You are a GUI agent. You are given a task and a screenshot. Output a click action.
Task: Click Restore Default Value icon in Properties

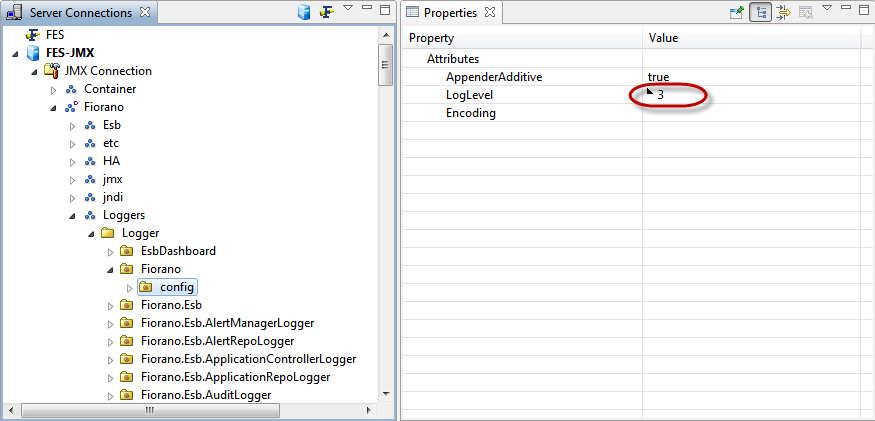point(805,13)
